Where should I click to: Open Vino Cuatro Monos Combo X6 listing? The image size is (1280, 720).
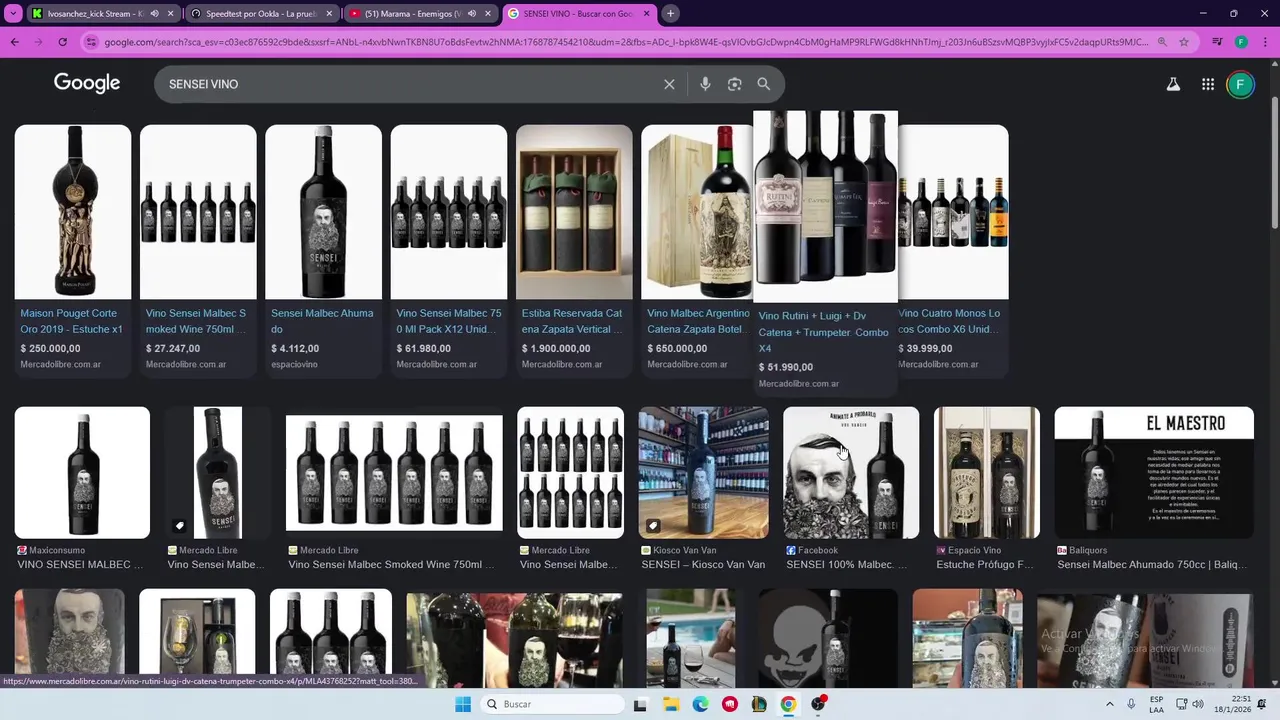click(950, 321)
